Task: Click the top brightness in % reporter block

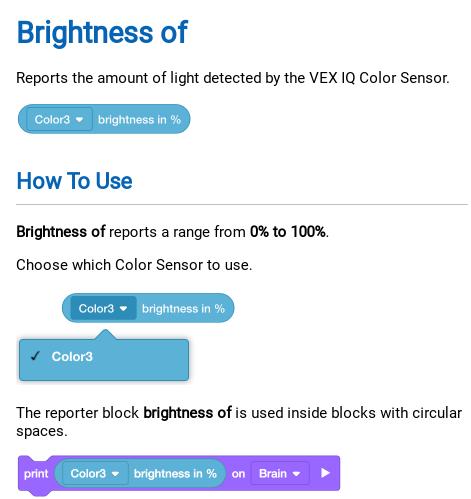Action: pos(104,119)
